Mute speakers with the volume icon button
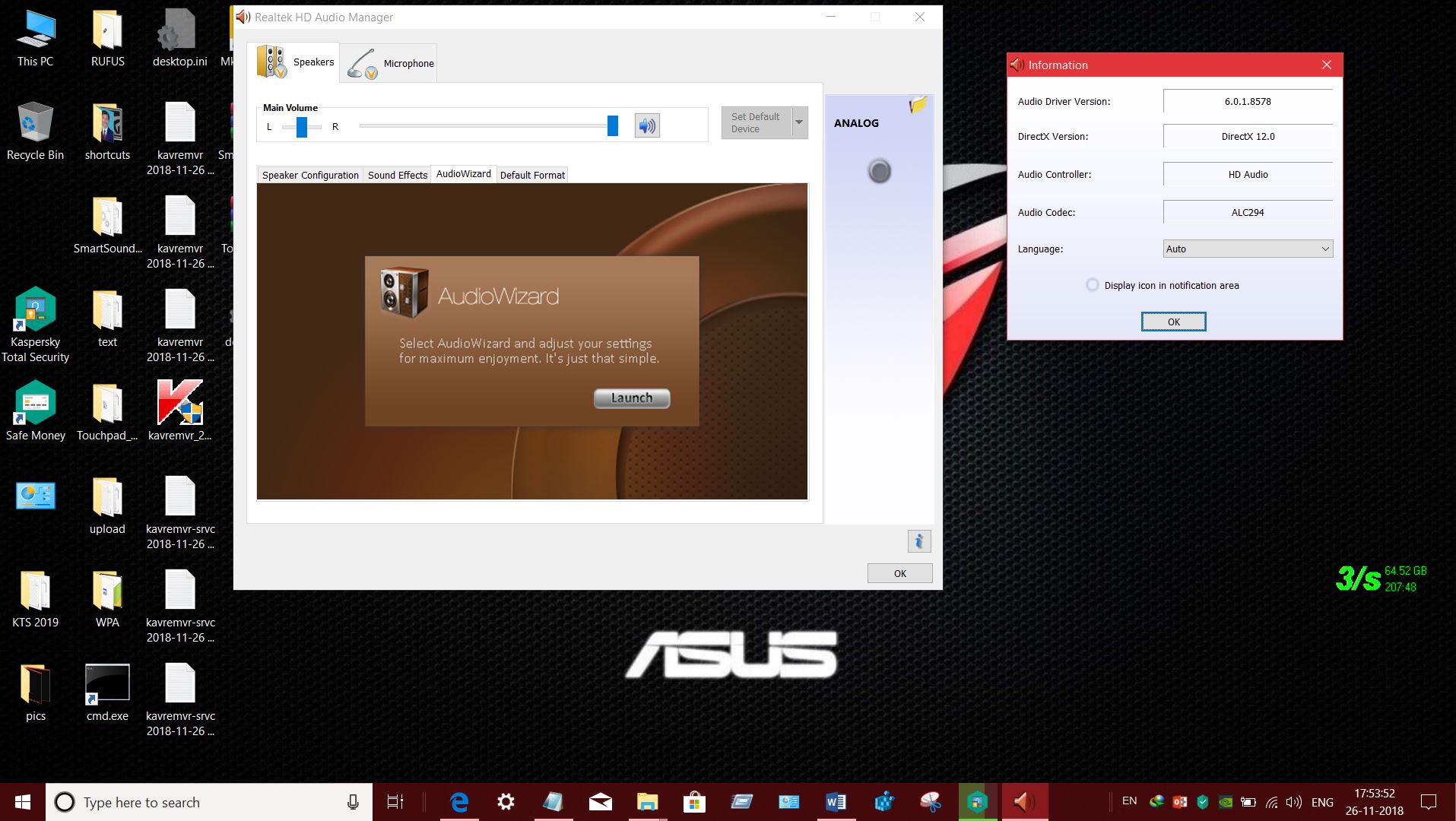Screen dimensions: 1456x821 tap(647, 125)
